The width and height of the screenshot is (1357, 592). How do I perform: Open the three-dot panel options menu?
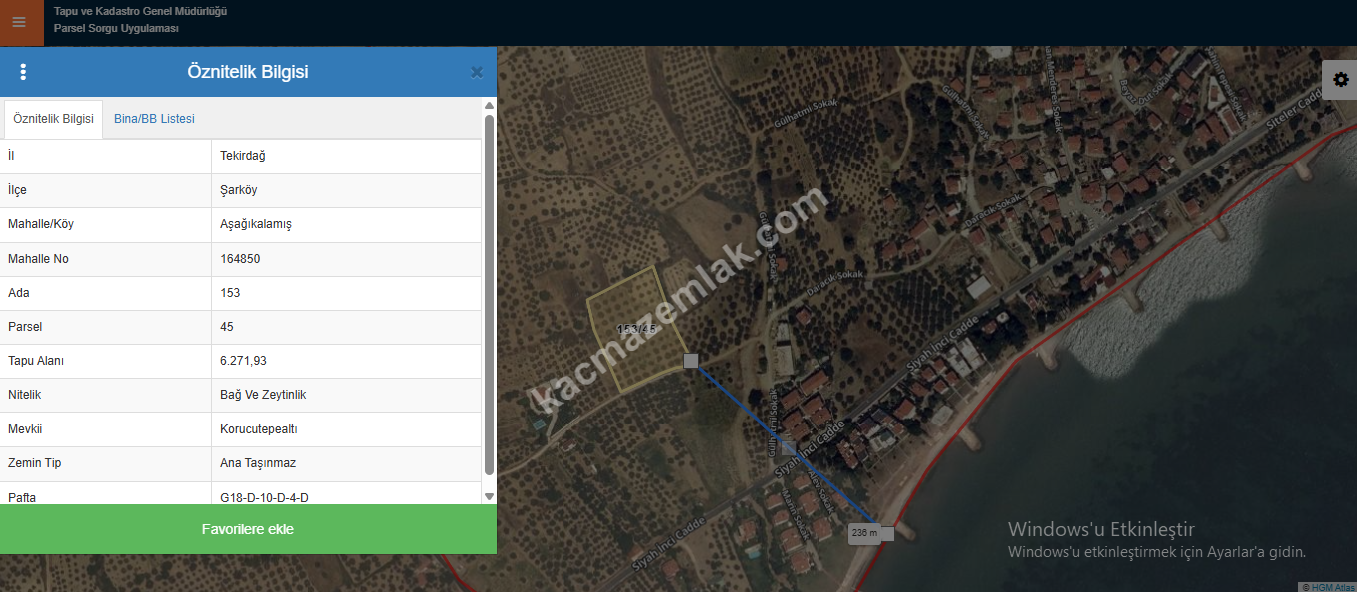(24, 72)
